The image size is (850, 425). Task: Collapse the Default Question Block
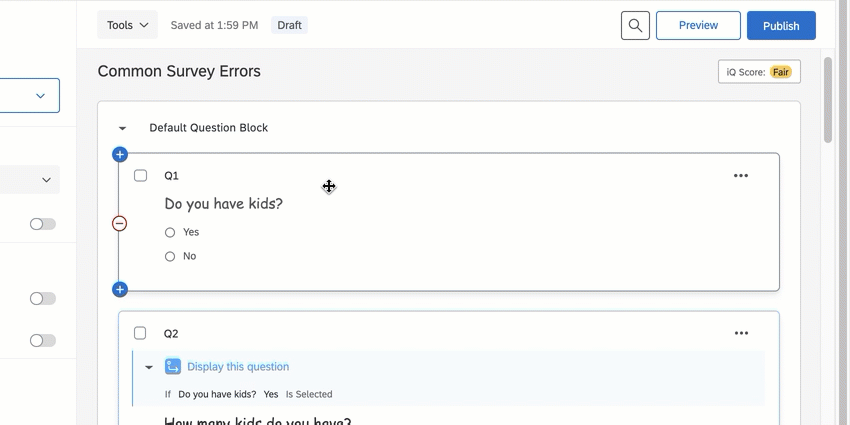tap(123, 128)
